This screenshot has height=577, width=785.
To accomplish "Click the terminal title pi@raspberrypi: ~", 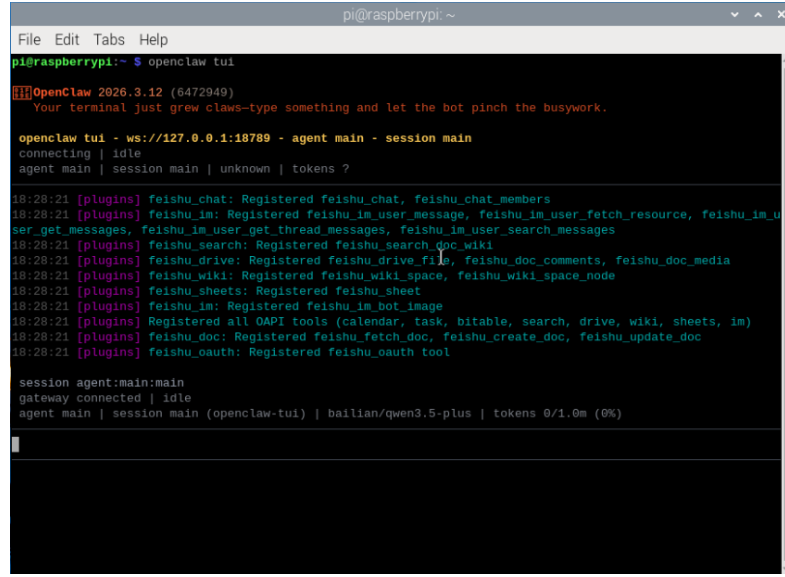I will 399,15.
